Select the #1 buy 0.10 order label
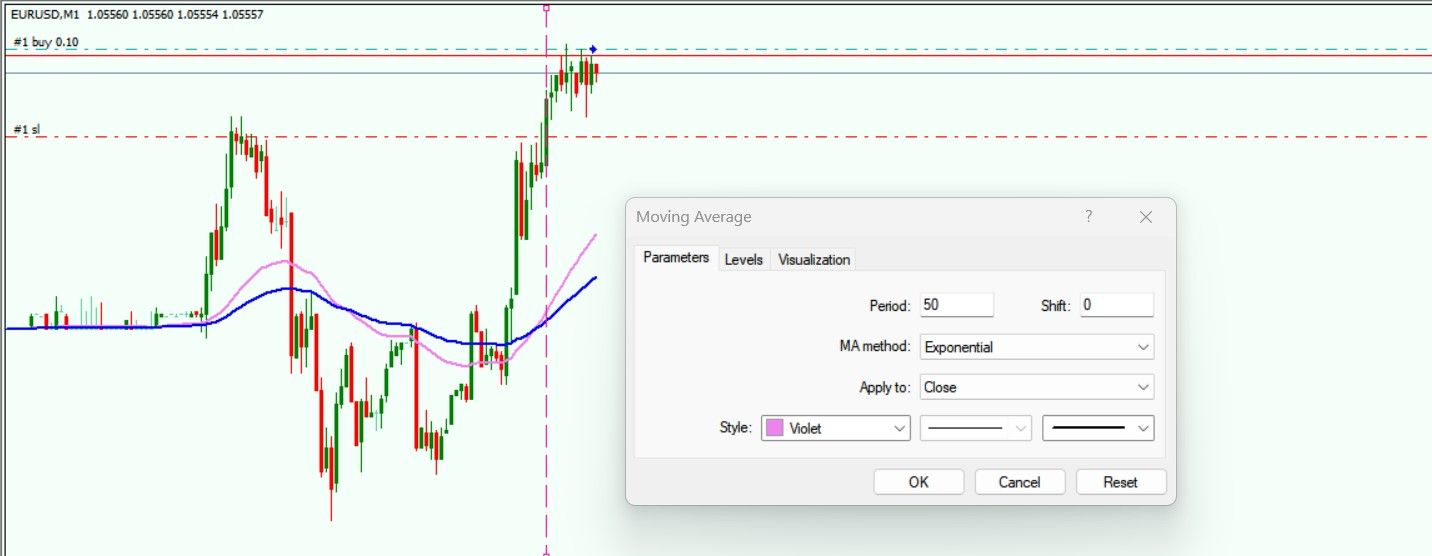The height and width of the screenshot is (556, 1432). point(46,42)
